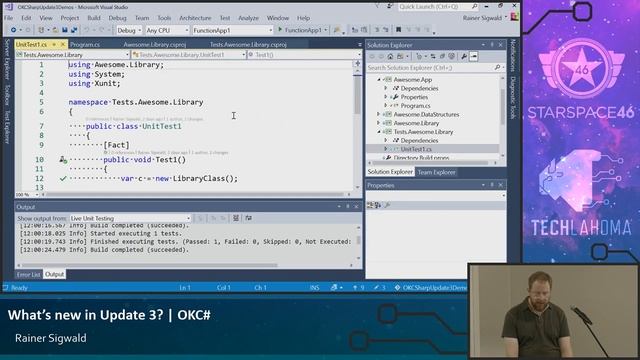Switch to the Awesome.Library.csproj tab

(155, 44)
